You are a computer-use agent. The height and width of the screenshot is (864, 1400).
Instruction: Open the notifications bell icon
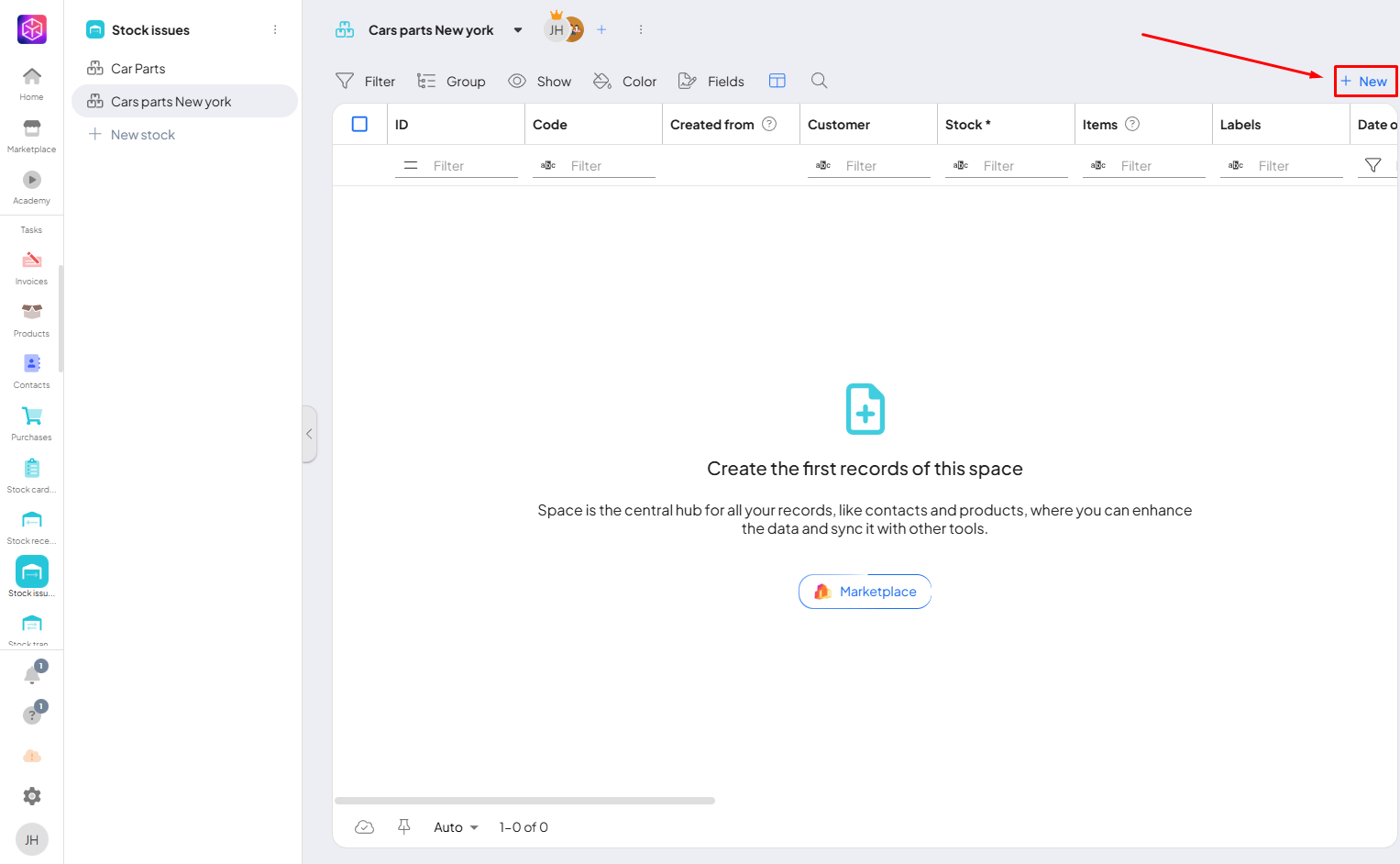(x=32, y=675)
